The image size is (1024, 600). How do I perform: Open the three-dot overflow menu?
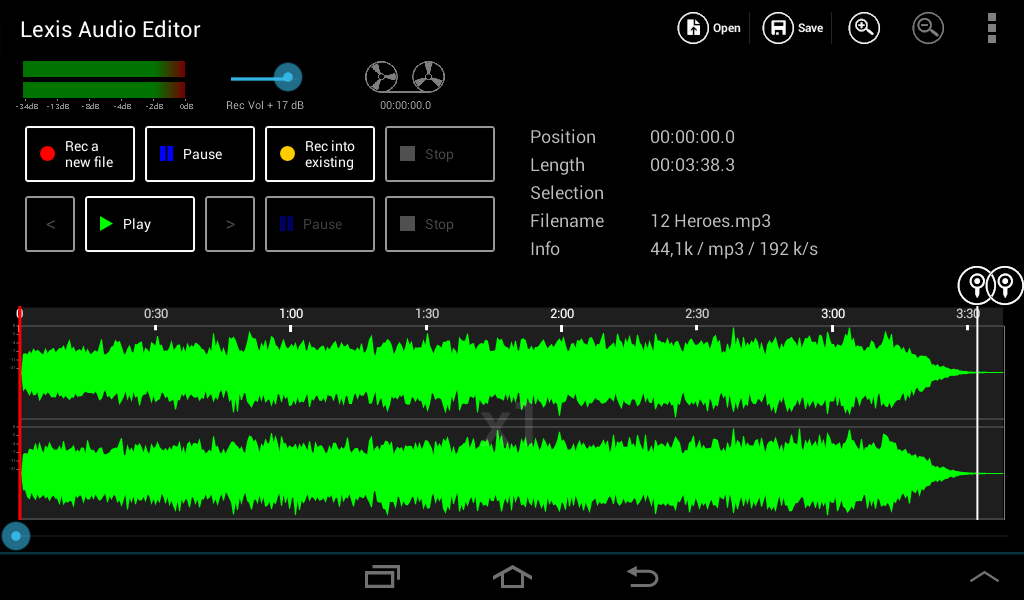point(991,28)
